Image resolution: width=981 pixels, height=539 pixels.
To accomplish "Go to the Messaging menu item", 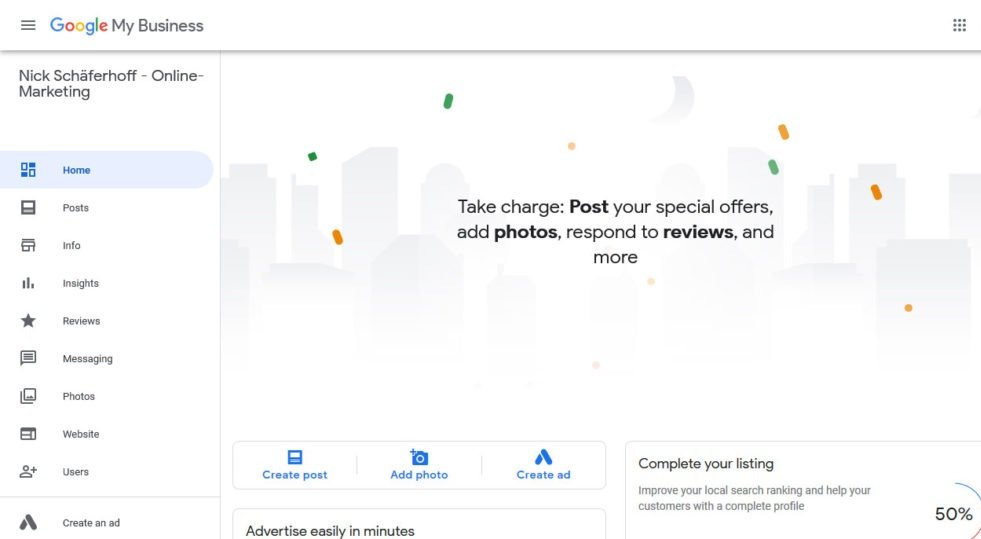I will (88, 359).
